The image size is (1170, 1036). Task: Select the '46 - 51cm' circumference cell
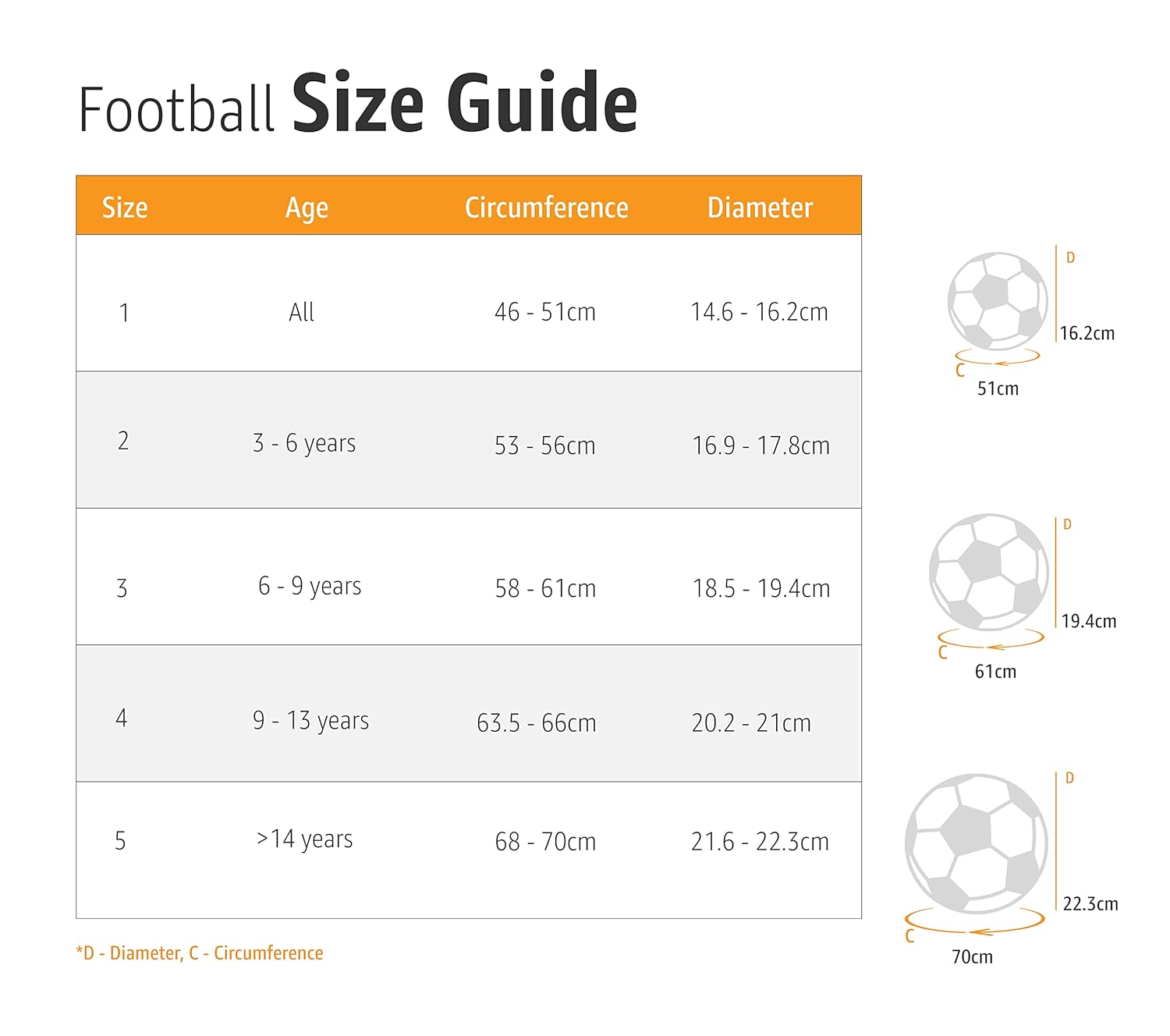[545, 312]
